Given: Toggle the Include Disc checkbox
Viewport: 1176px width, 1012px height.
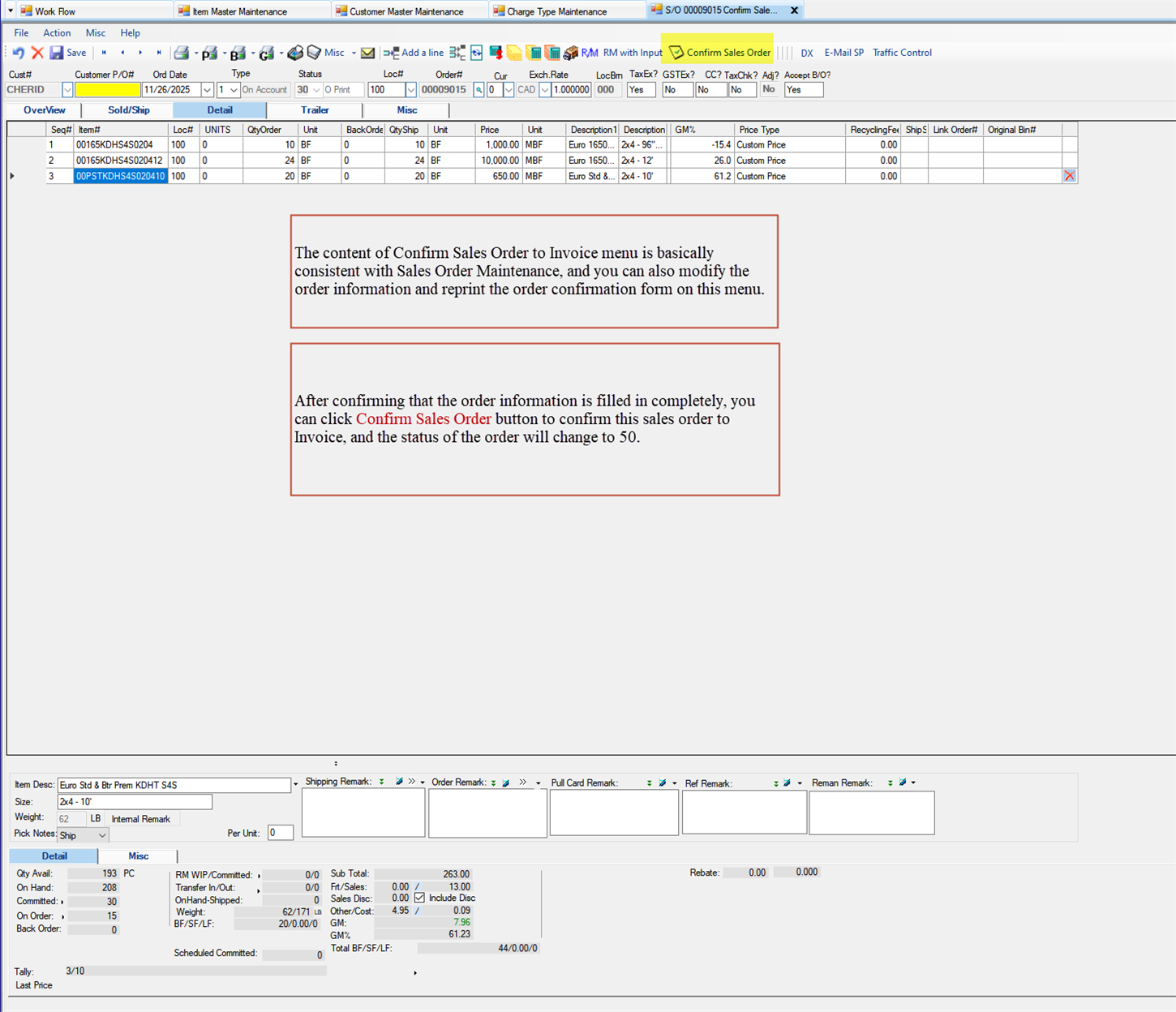Looking at the screenshot, I should [419, 898].
